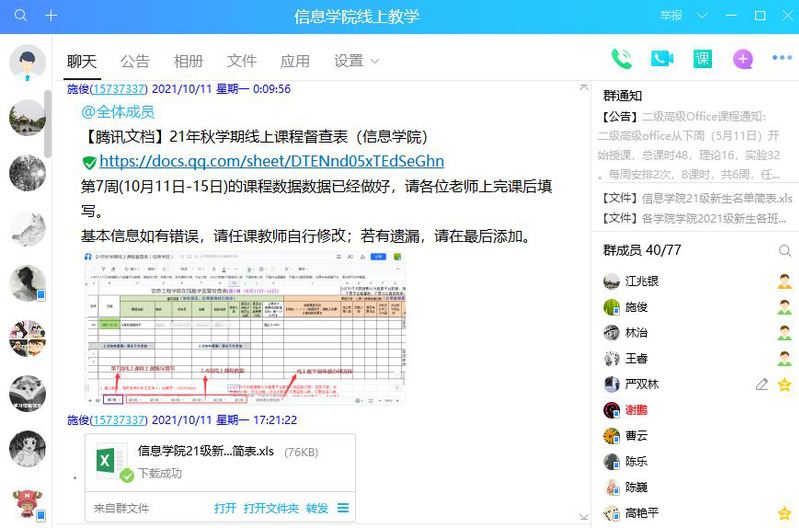Open the file message hamburger menu
Screen dimensions: 799x528
[x=343, y=508]
